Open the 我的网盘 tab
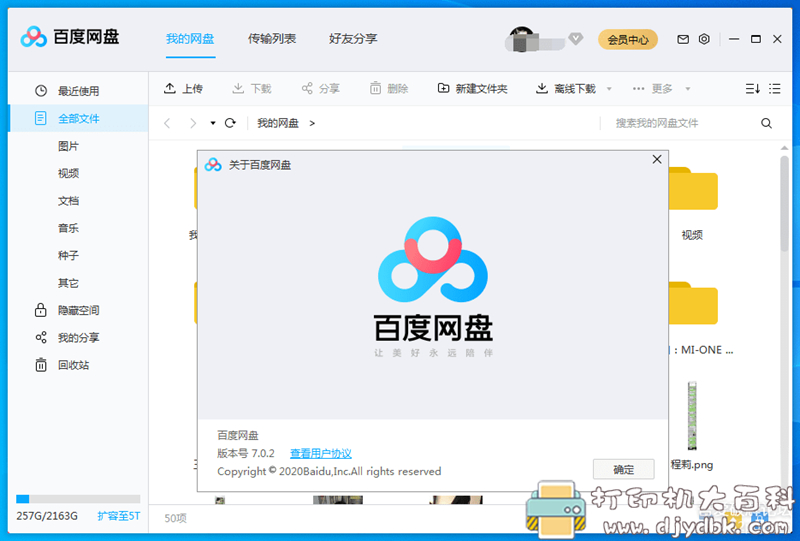 point(190,39)
